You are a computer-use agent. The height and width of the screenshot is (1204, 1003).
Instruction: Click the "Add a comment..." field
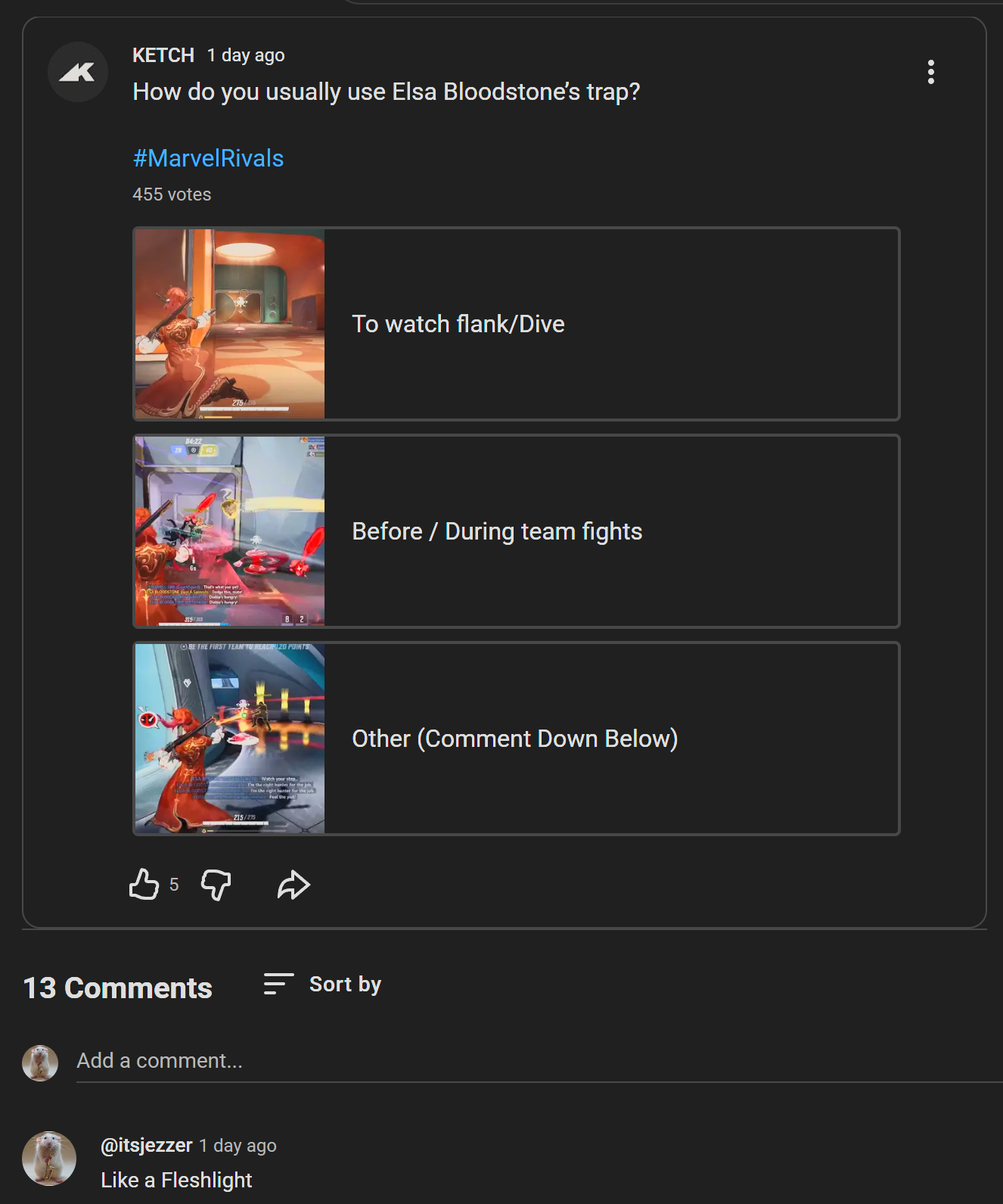529,1061
